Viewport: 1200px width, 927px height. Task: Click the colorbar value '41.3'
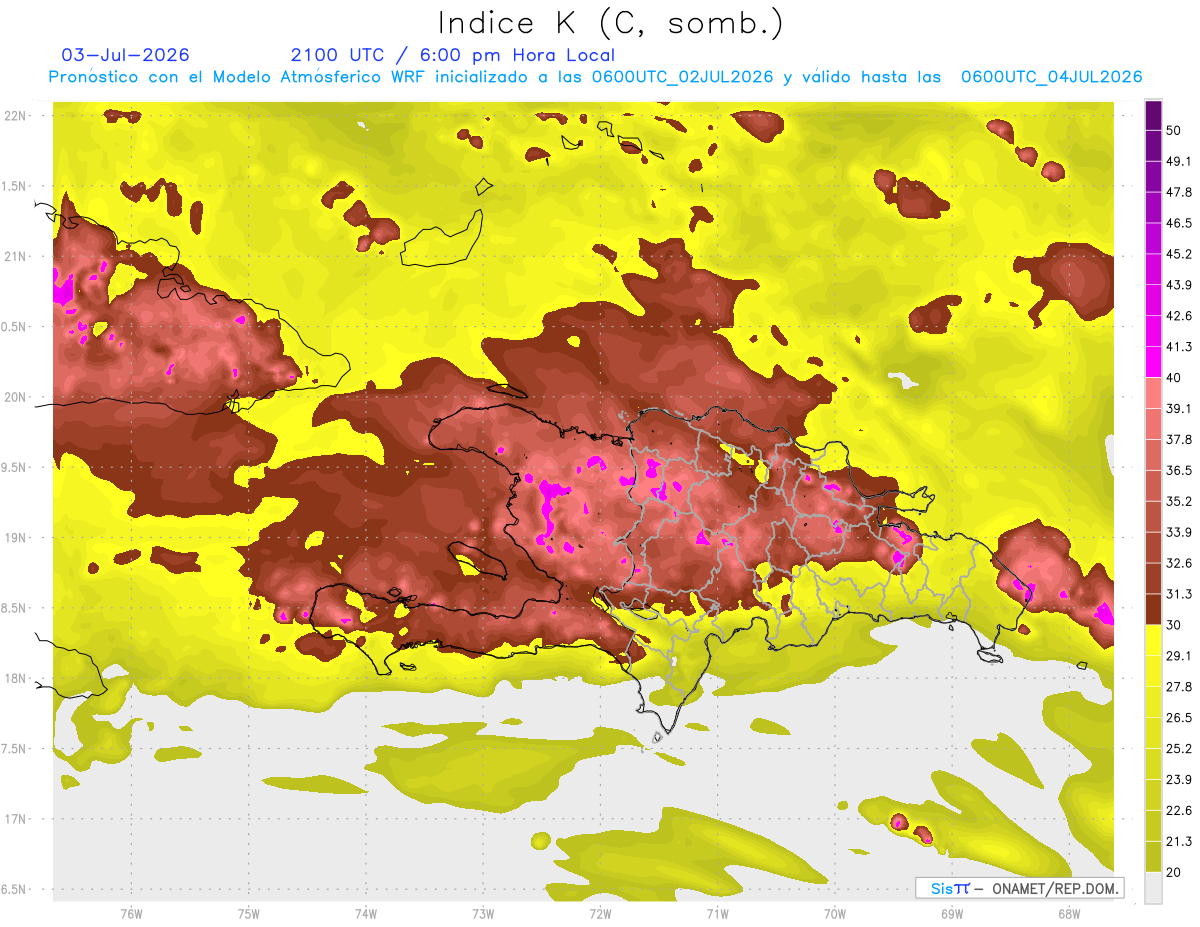tap(1179, 347)
